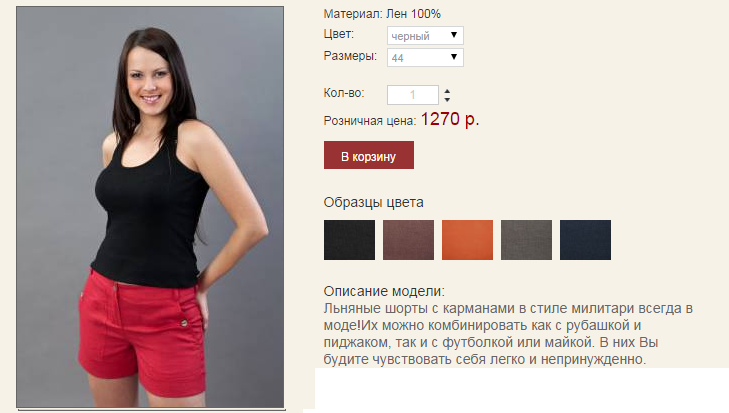Viewport: 729px width, 413px height.
Task: Click the Образцы цвета heading
Action: (373, 202)
